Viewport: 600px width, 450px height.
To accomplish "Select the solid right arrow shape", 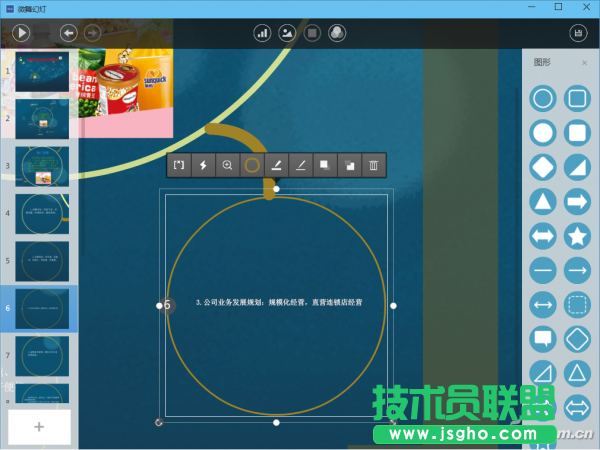I will click(x=577, y=202).
